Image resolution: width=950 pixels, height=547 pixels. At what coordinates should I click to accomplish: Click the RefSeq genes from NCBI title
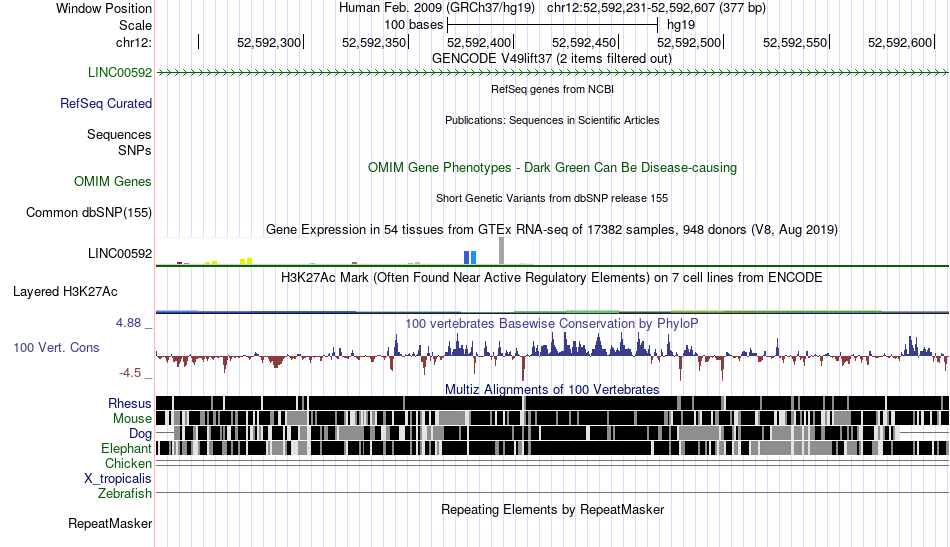tap(552, 90)
